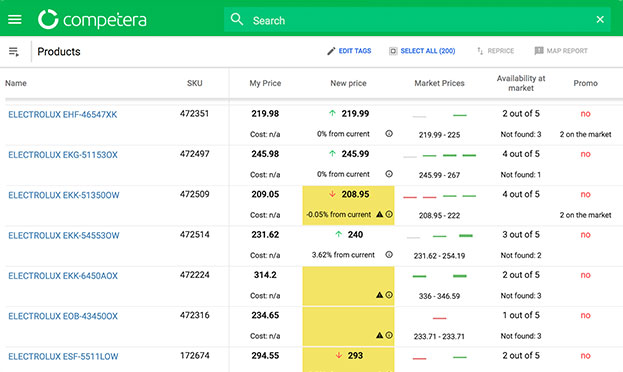The width and height of the screenshot is (623, 372).
Task: Click market price bars for 231.62 - 254.19
Action: click(x=439, y=236)
